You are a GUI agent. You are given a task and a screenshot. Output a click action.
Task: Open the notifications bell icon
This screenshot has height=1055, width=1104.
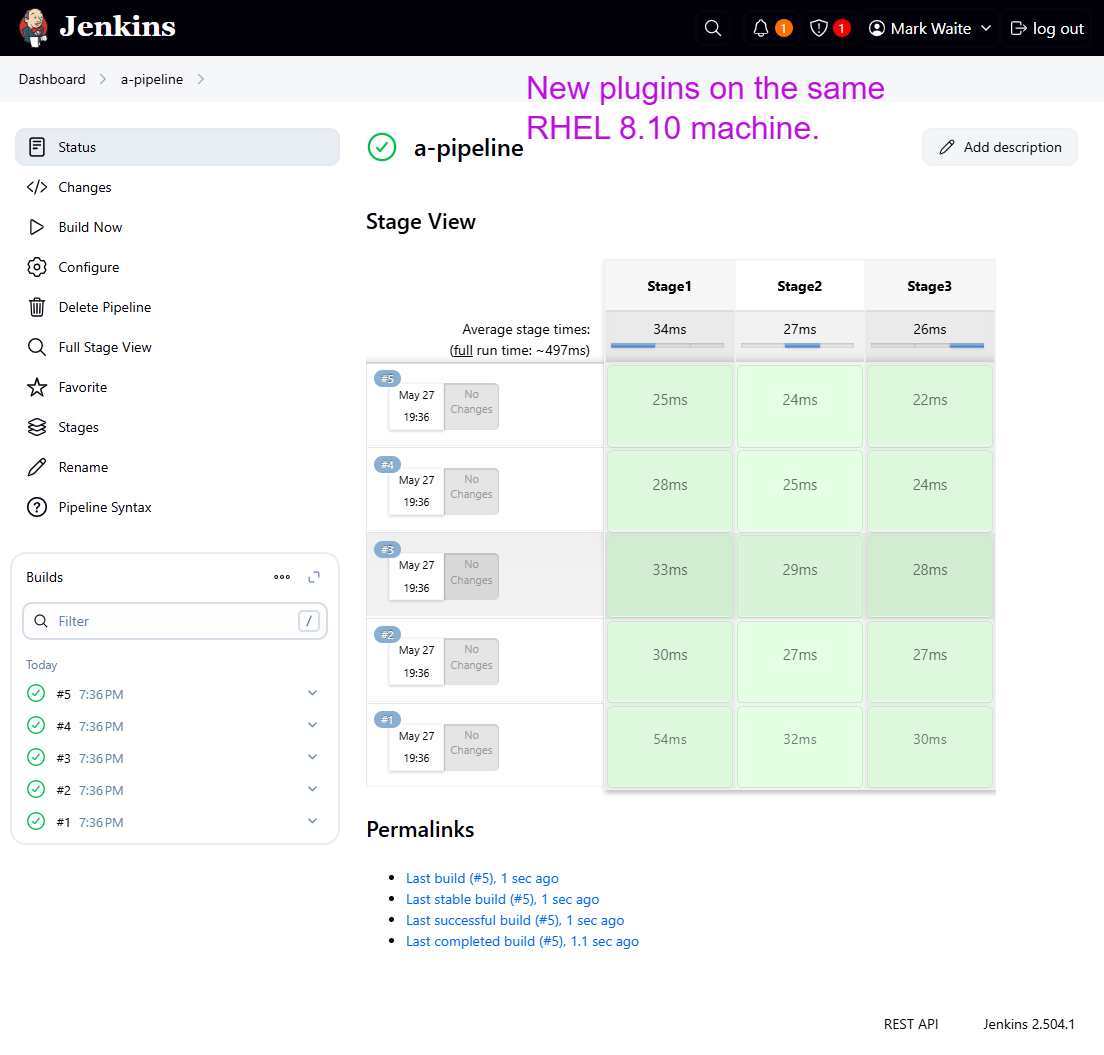[761, 28]
